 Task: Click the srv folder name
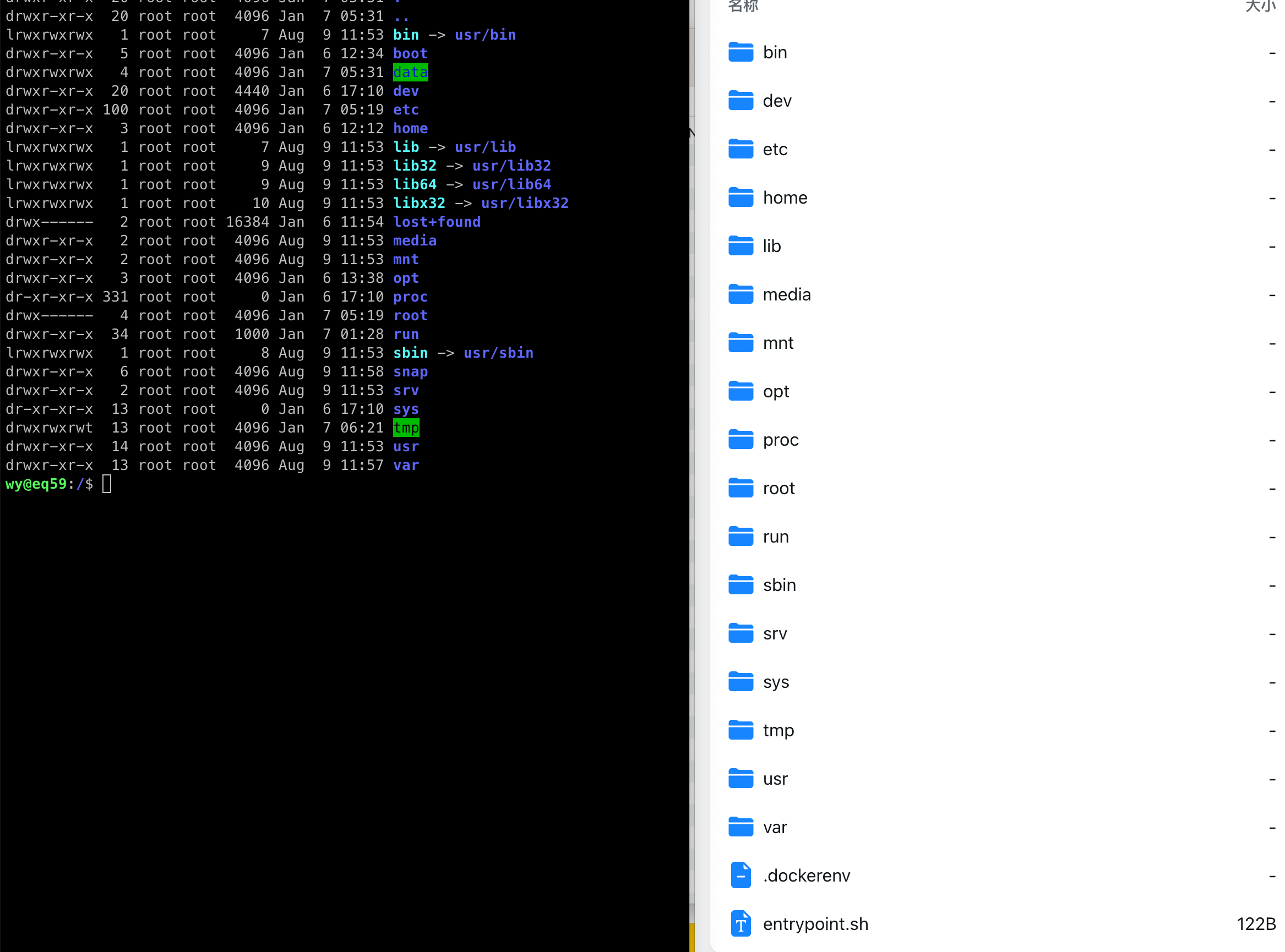(774, 633)
